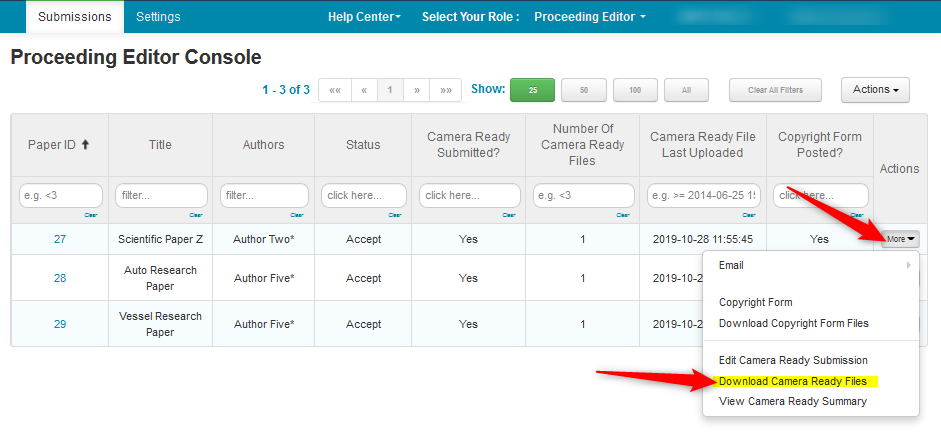Switch to the Settings tab
The height and width of the screenshot is (434, 941).
158,17
